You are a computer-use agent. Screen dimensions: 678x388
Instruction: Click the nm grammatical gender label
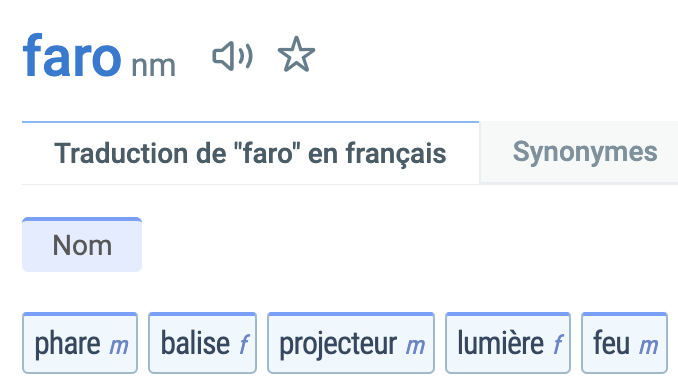point(154,66)
